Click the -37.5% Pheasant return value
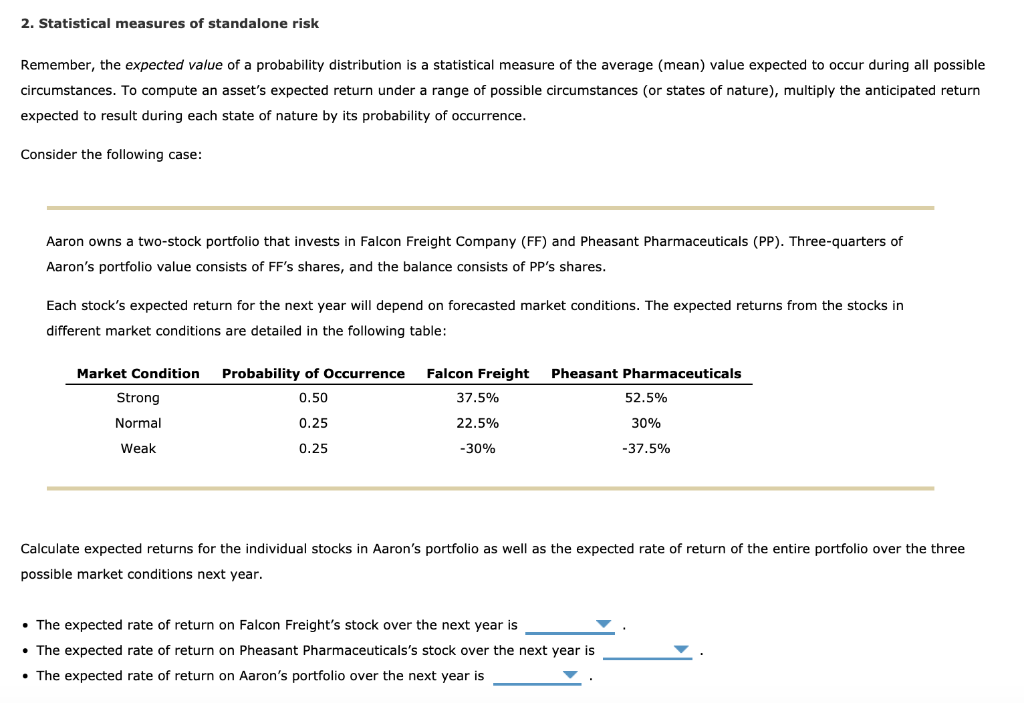 tap(646, 448)
